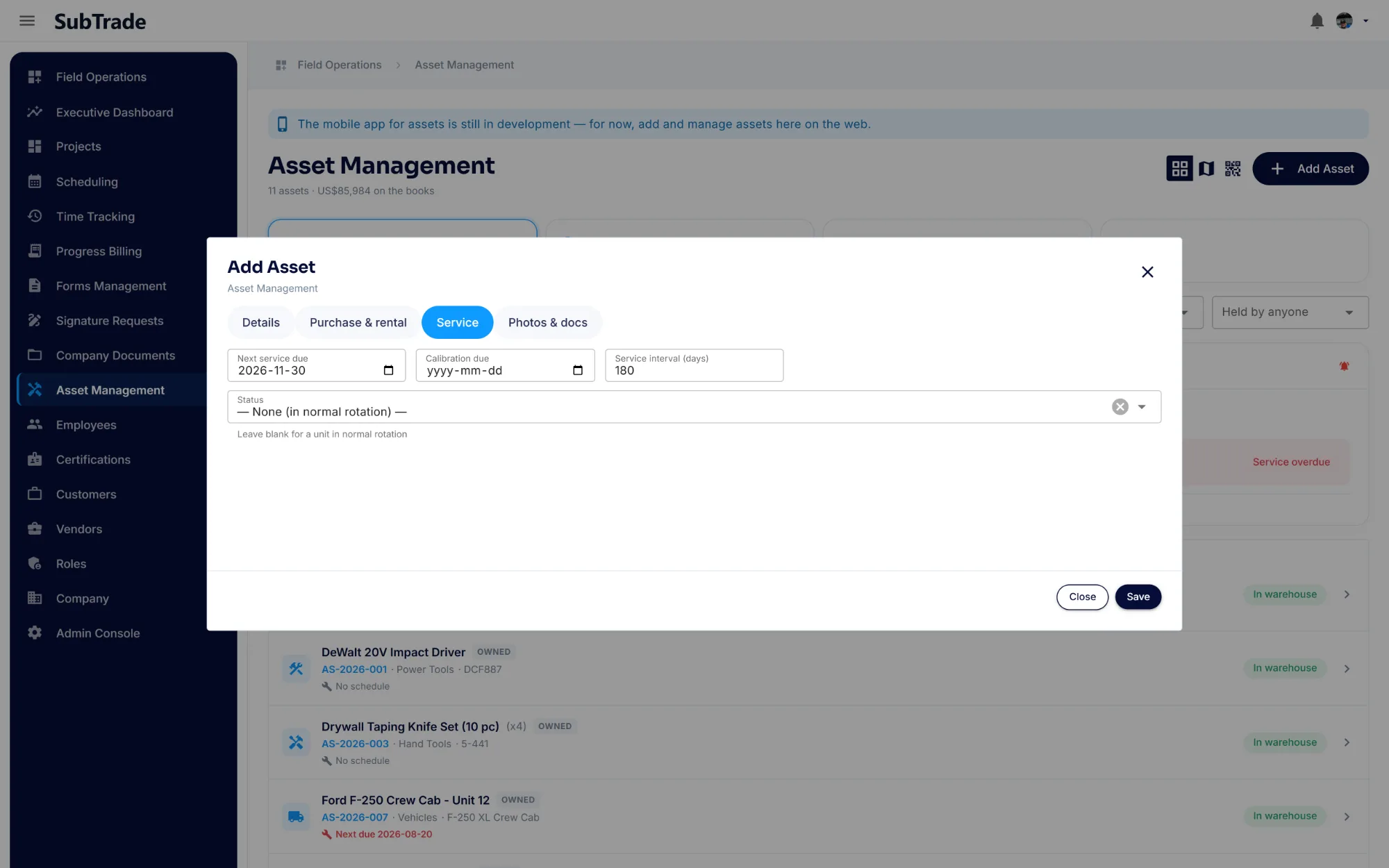Switch to the Details tab
Viewport: 1389px width, 868px height.
pos(260,322)
